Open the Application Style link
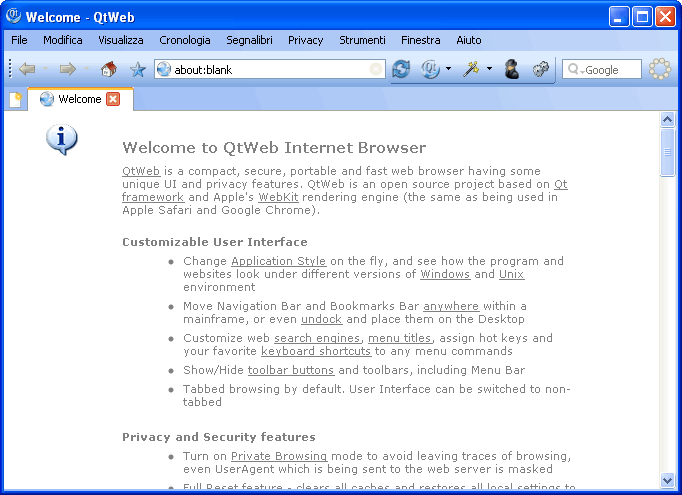 coord(278,261)
